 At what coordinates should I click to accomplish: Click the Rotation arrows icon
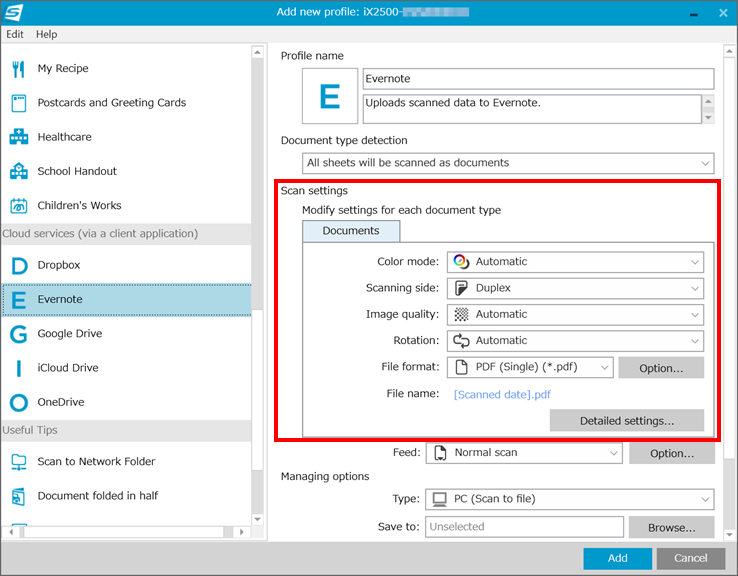[461, 341]
